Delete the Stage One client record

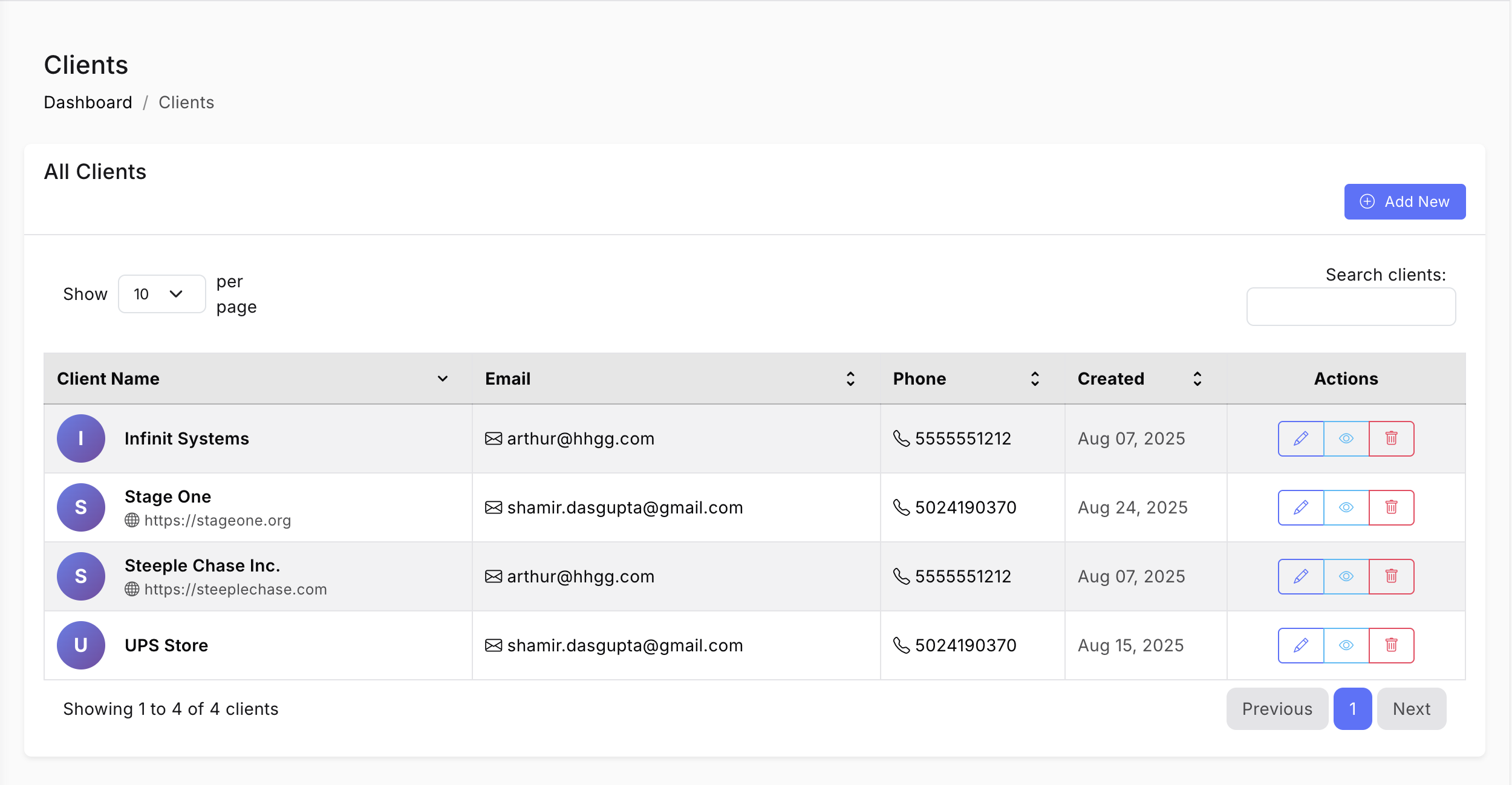[x=1391, y=507]
